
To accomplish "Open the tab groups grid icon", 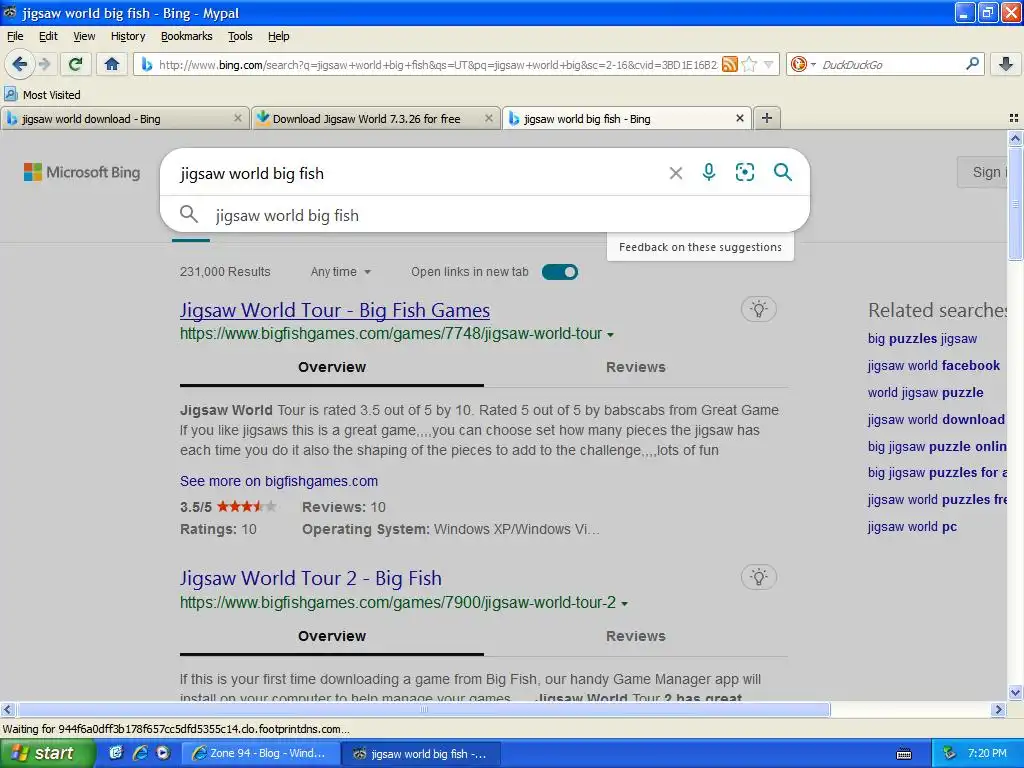I will tap(1014, 118).
